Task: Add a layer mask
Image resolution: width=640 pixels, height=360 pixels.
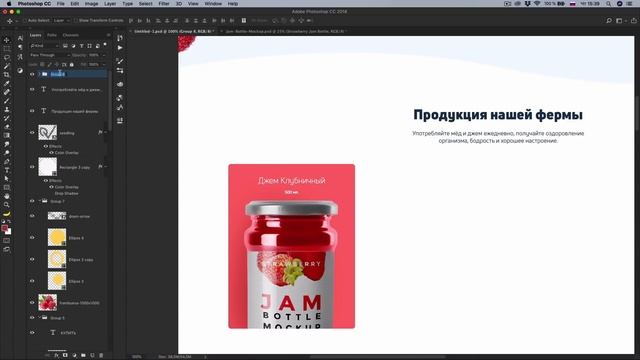Action: point(65,356)
